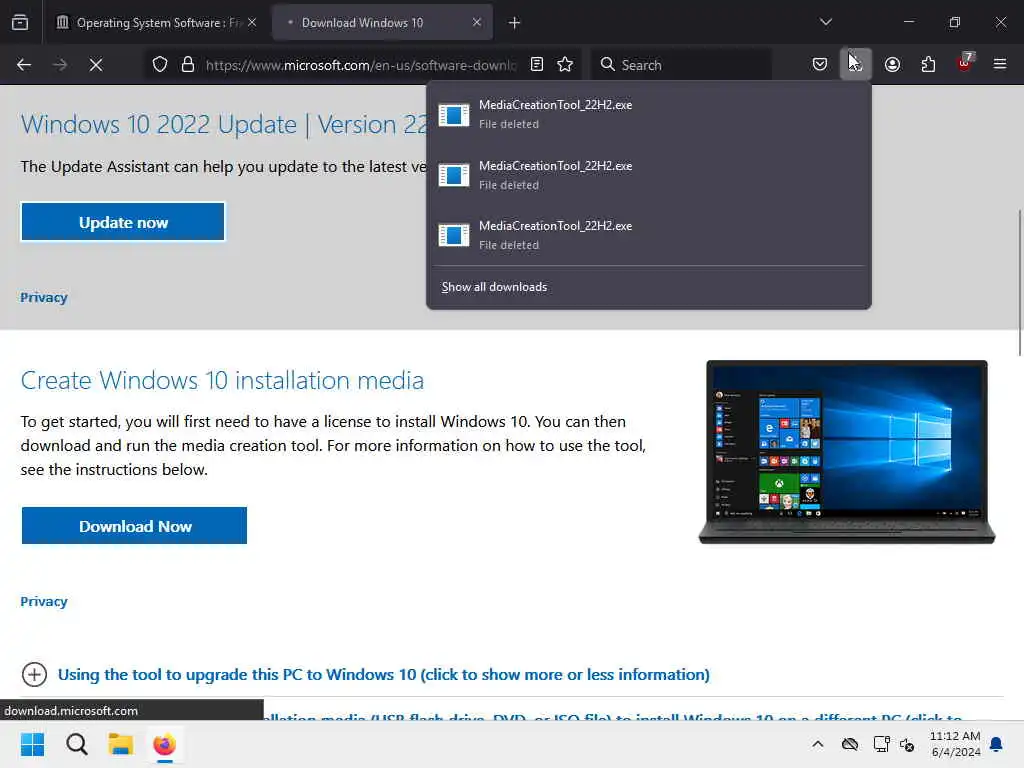Close the Download Windows 10 tab
This screenshot has width=1024, height=768.
(477, 22)
